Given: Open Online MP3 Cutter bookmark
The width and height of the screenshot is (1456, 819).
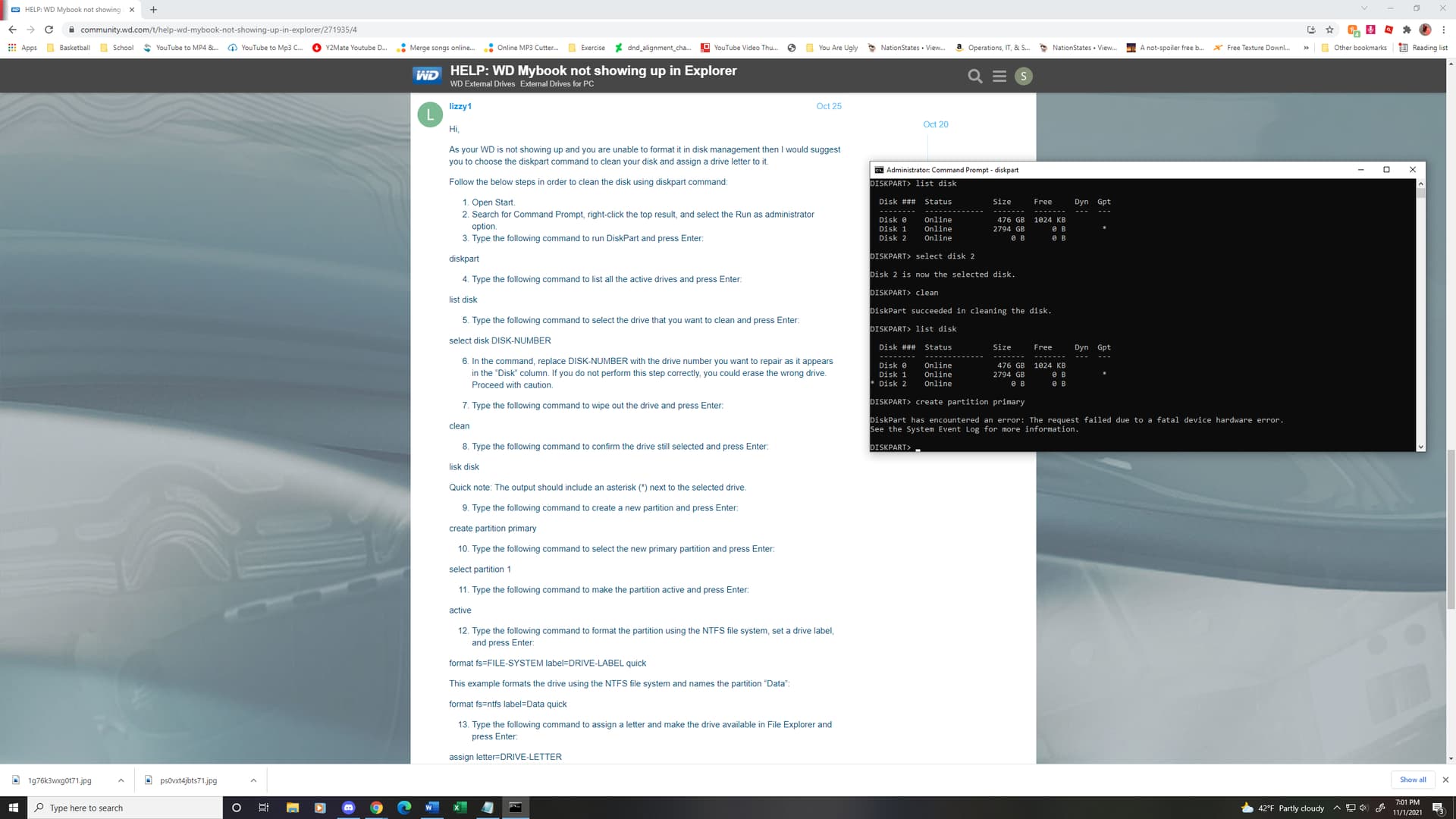Looking at the screenshot, I should (521, 48).
